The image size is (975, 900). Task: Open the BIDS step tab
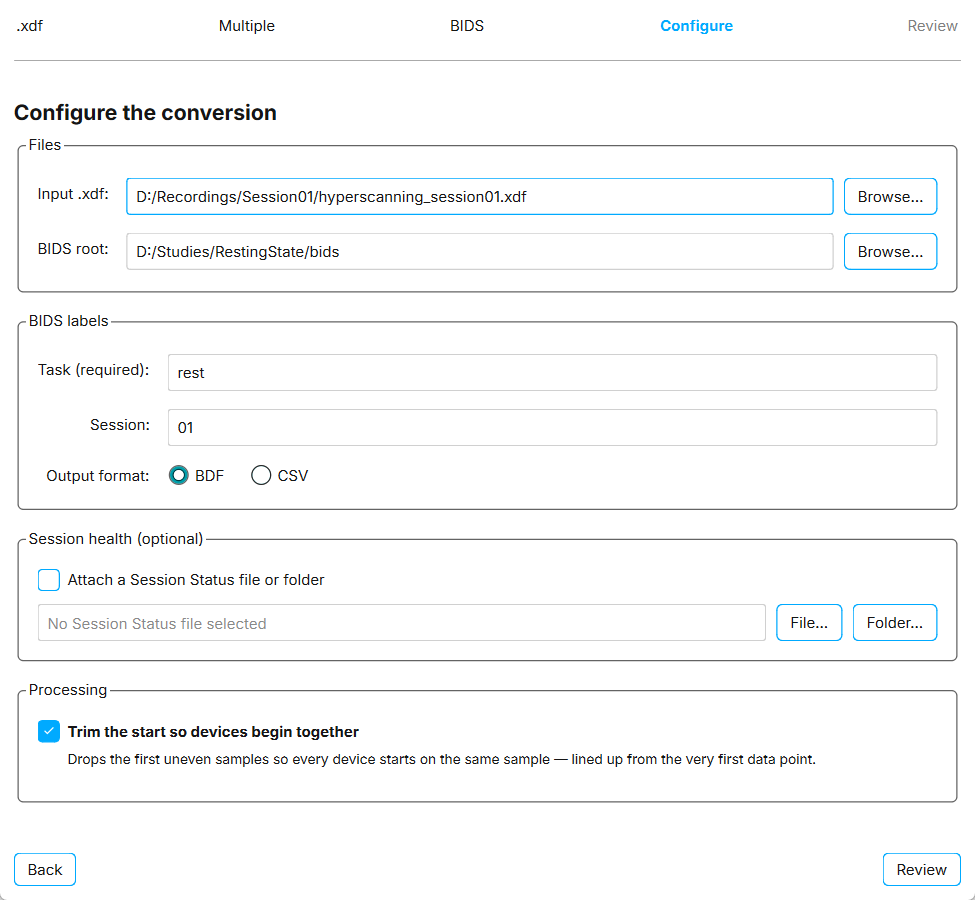click(x=466, y=26)
